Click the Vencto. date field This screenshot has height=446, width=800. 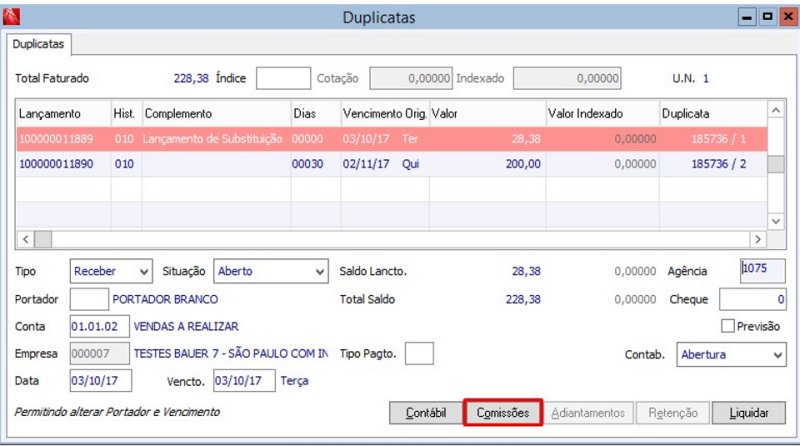point(244,381)
